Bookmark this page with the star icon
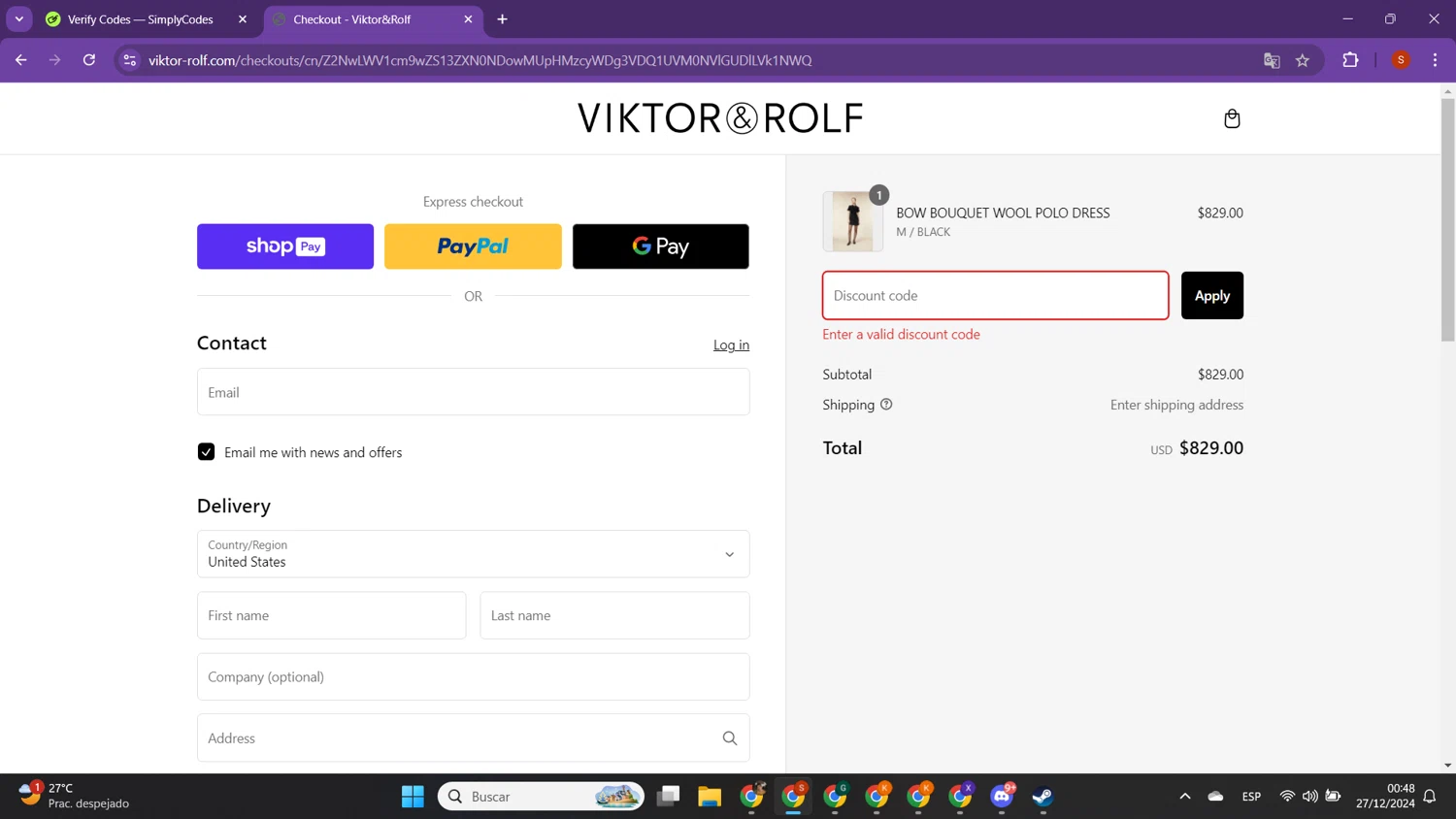Screen dimensions: 1456x819 coord(1303,60)
